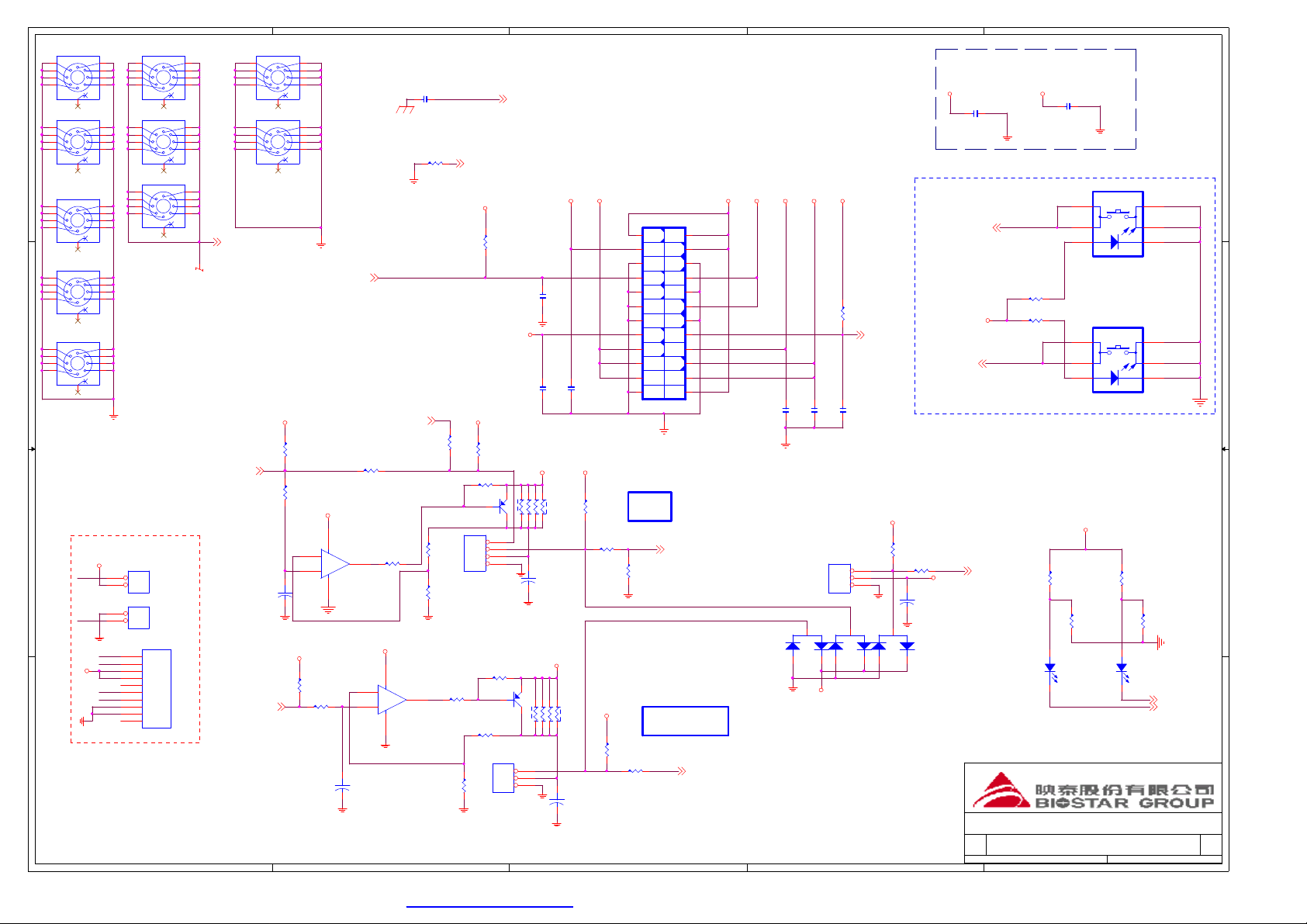Click the lower op-amp triangle symbol
Image resolution: width=1307 pixels, height=924 pixels.
click(x=392, y=700)
